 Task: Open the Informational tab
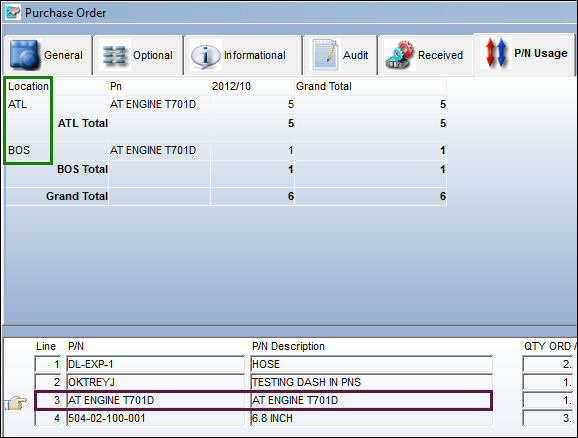pyautogui.click(x=243, y=55)
